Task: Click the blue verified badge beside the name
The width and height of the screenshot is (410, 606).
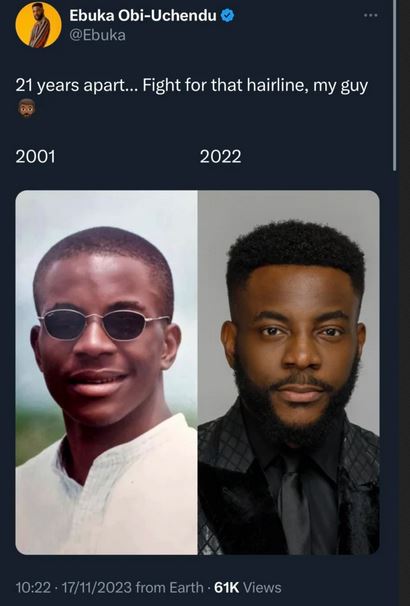Action: tap(228, 15)
